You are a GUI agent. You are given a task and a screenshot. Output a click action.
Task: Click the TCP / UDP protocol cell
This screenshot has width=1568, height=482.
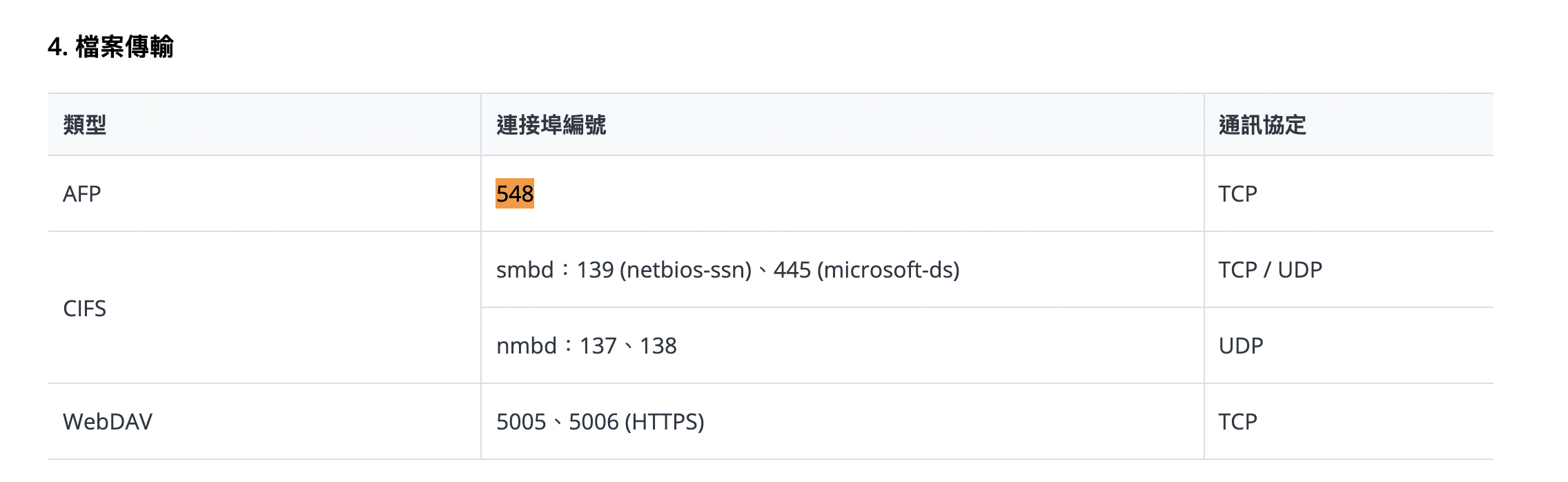(1270, 270)
